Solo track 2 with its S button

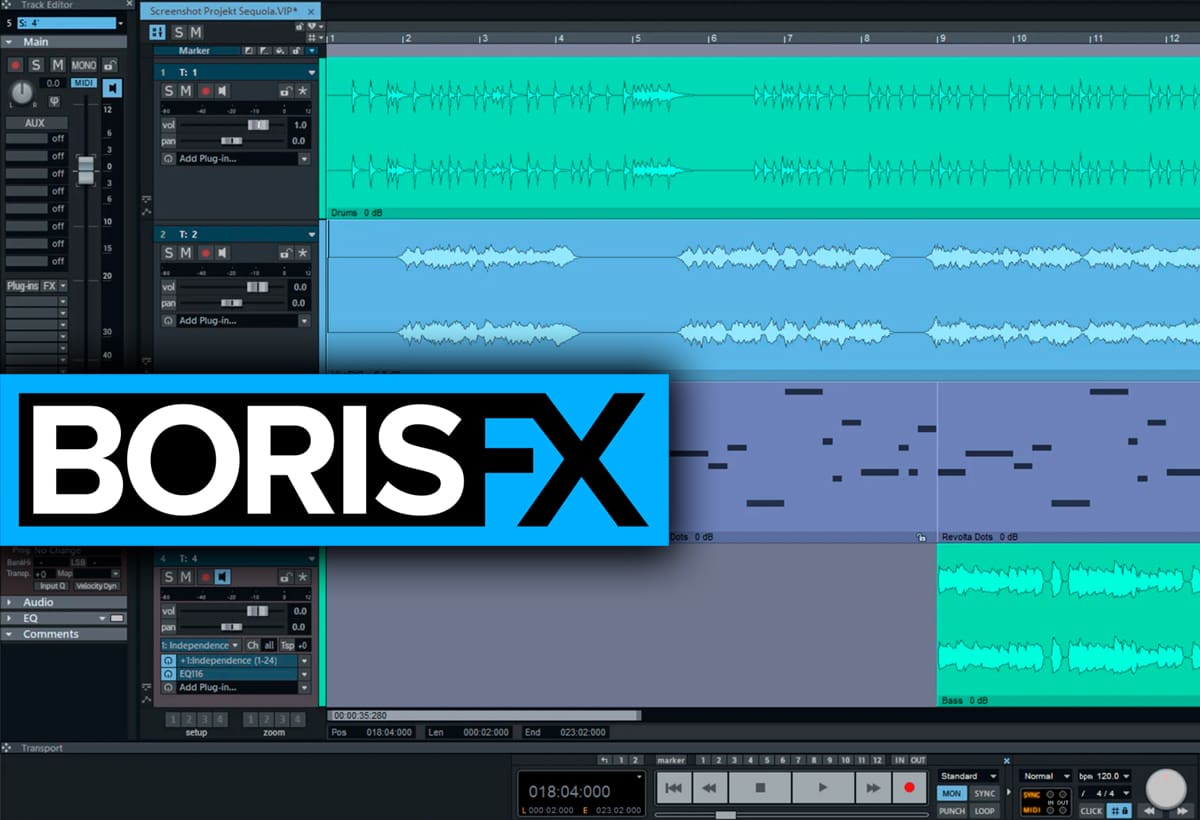point(169,253)
